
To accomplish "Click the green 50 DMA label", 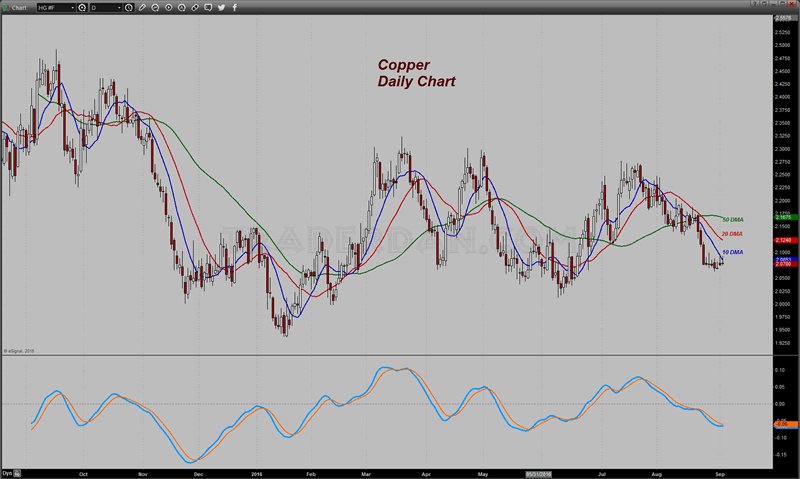I will tap(732, 219).
